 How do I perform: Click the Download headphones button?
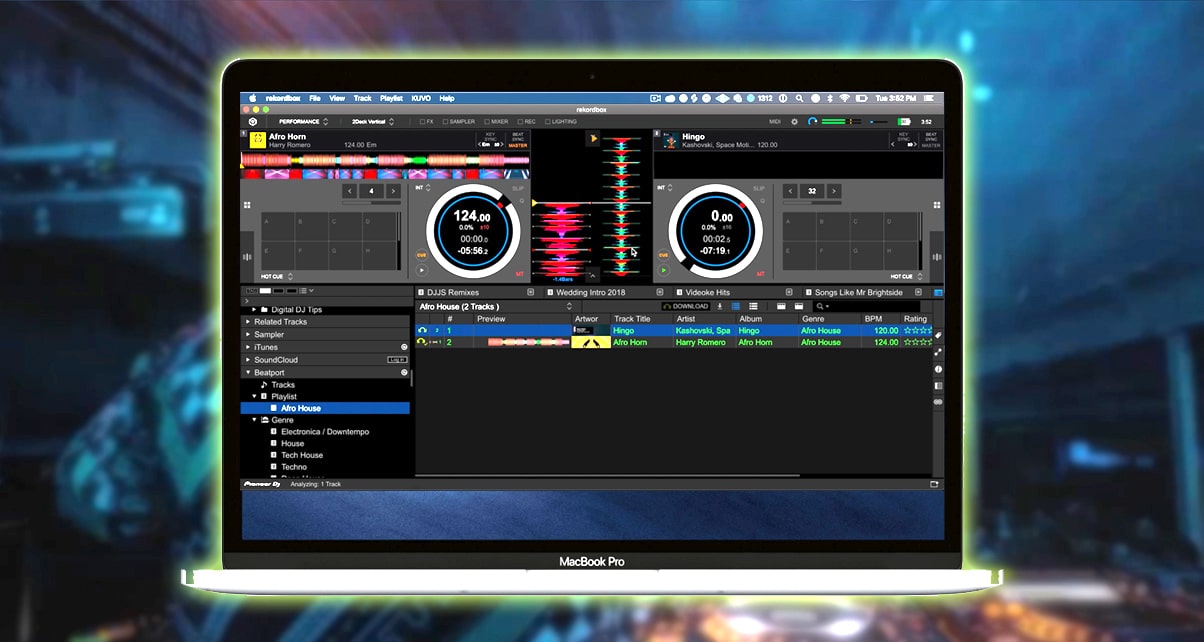pos(686,306)
